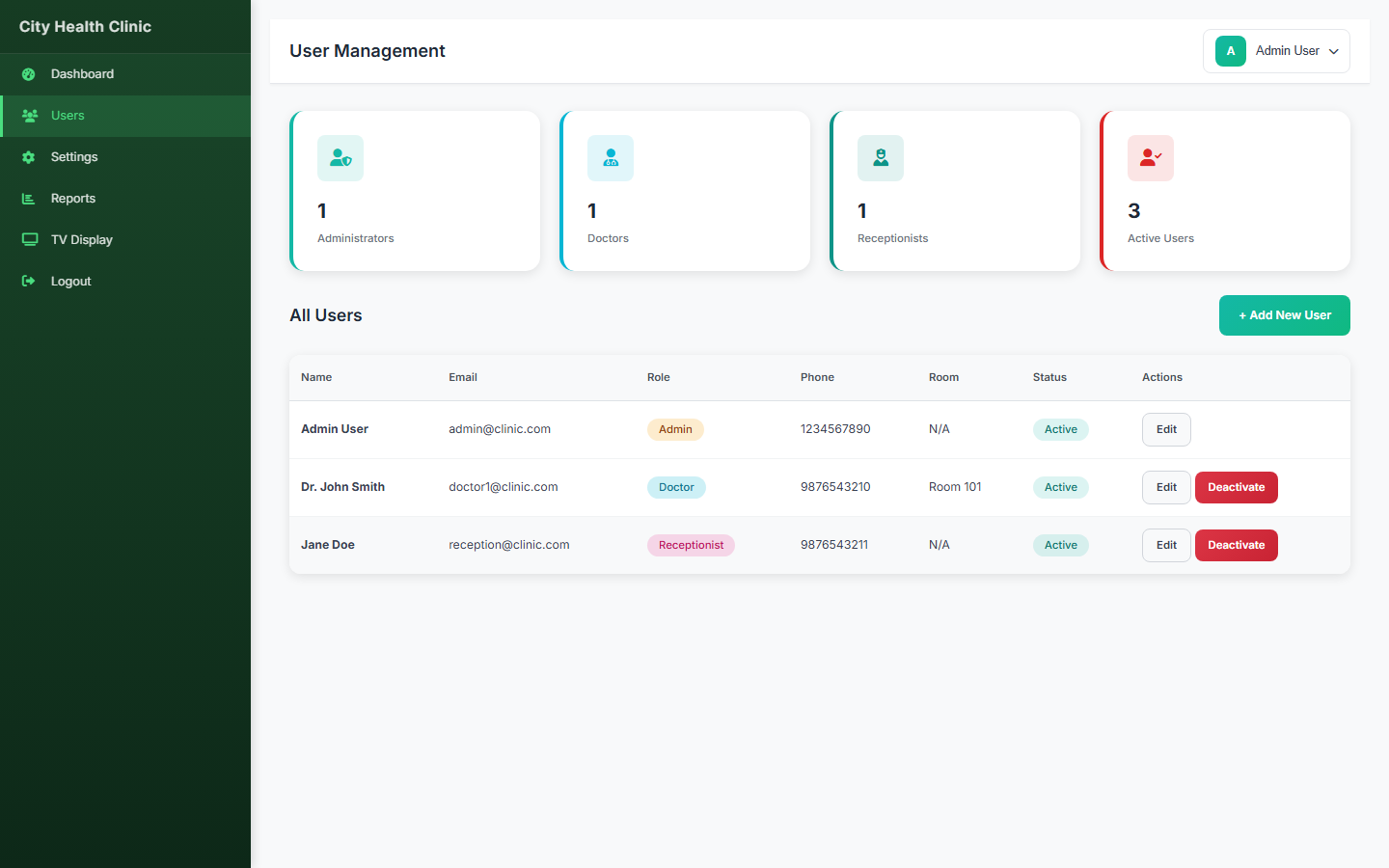Screen dimensions: 1389x868
Task: Click the City Health Clinic title
Action: coord(85,27)
